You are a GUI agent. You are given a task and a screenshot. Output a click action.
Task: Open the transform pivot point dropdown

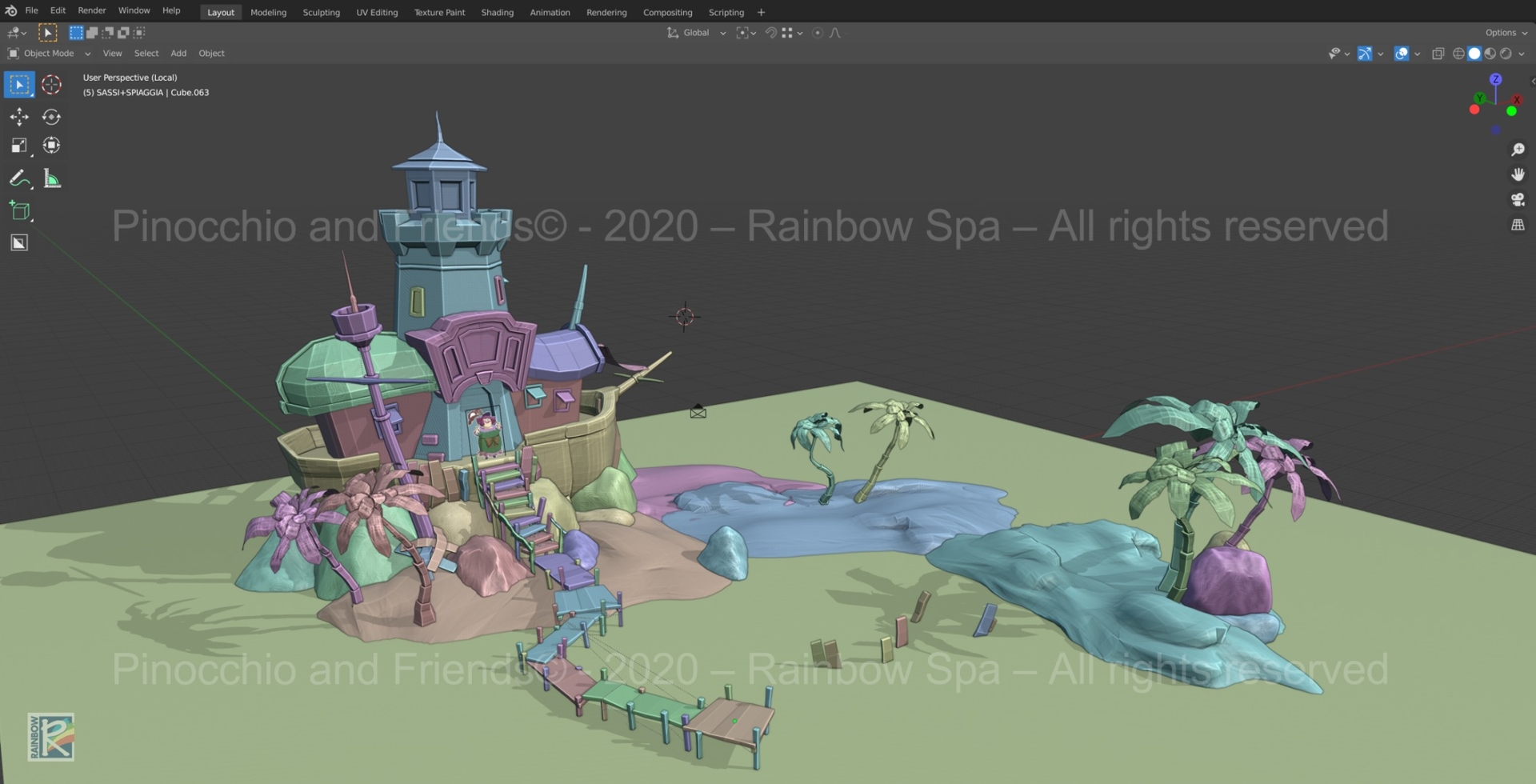click(746, 33)
